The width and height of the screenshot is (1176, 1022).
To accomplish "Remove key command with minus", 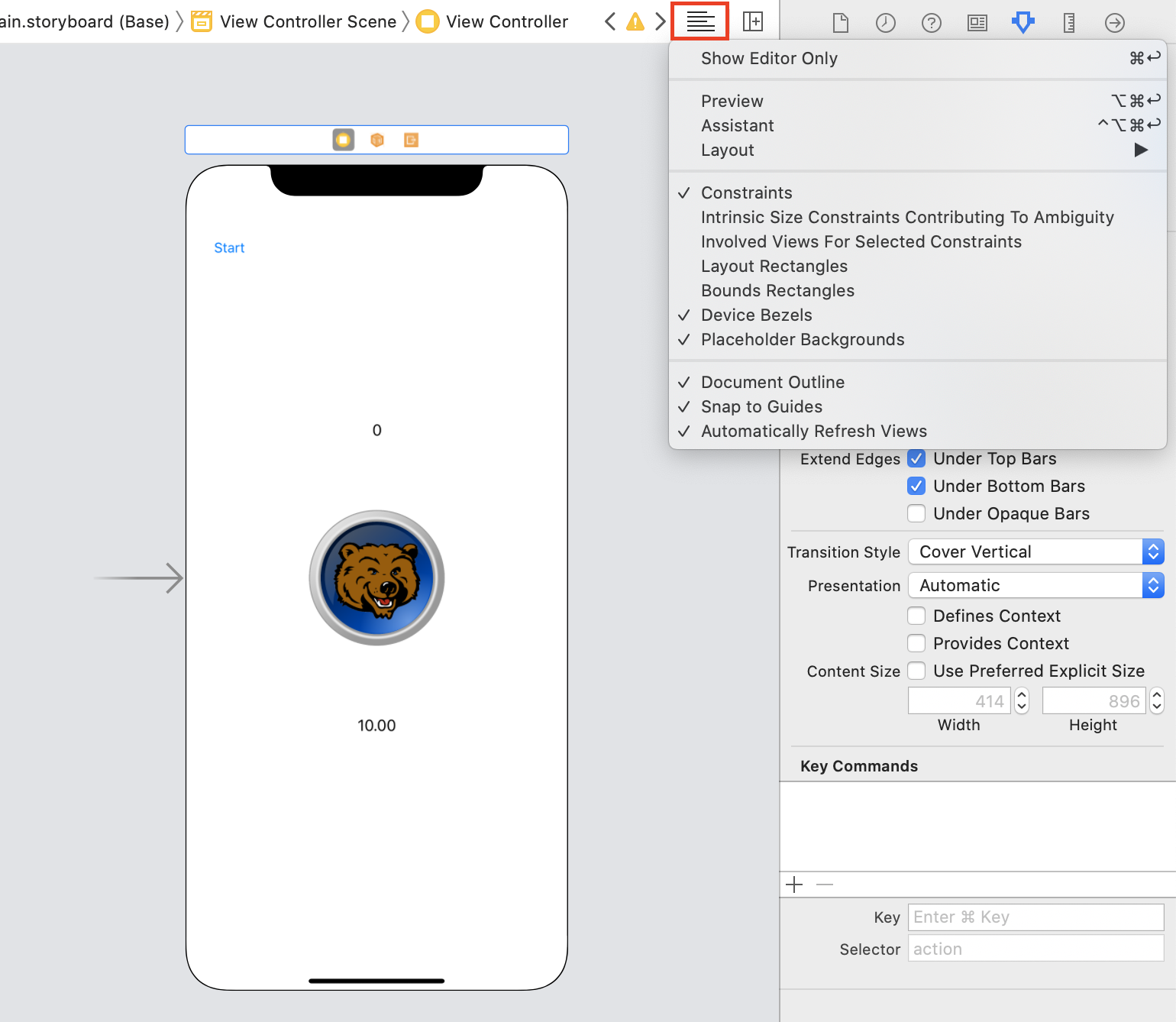I will tap(825, 885).
